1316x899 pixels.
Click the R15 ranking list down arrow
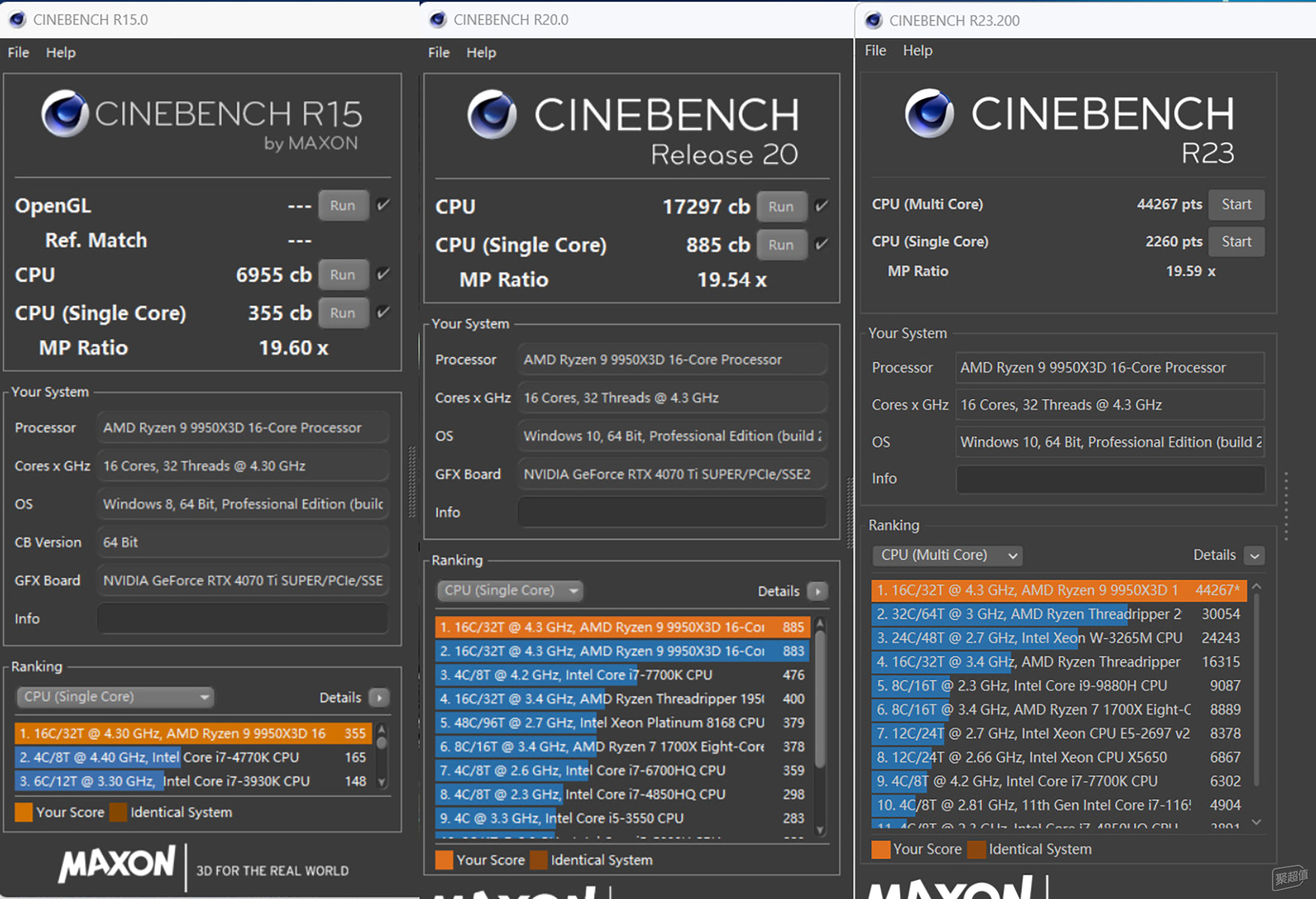tap(382, 782)
